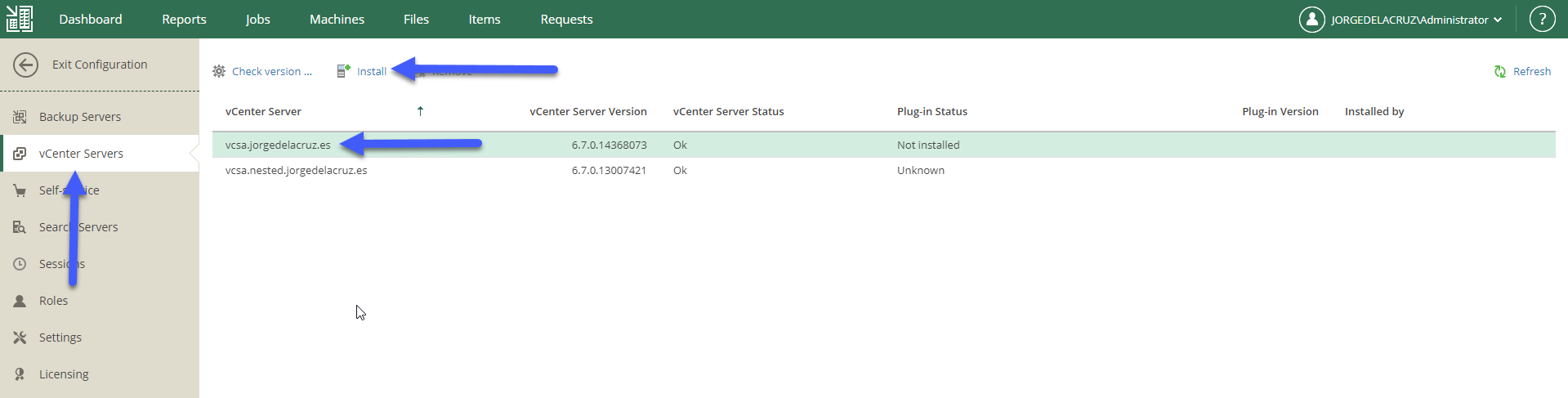Click Ok status for vcsa.jorgedelacruz.es
The width and height of the screenshot is (1568, 398).
[680, 145]
